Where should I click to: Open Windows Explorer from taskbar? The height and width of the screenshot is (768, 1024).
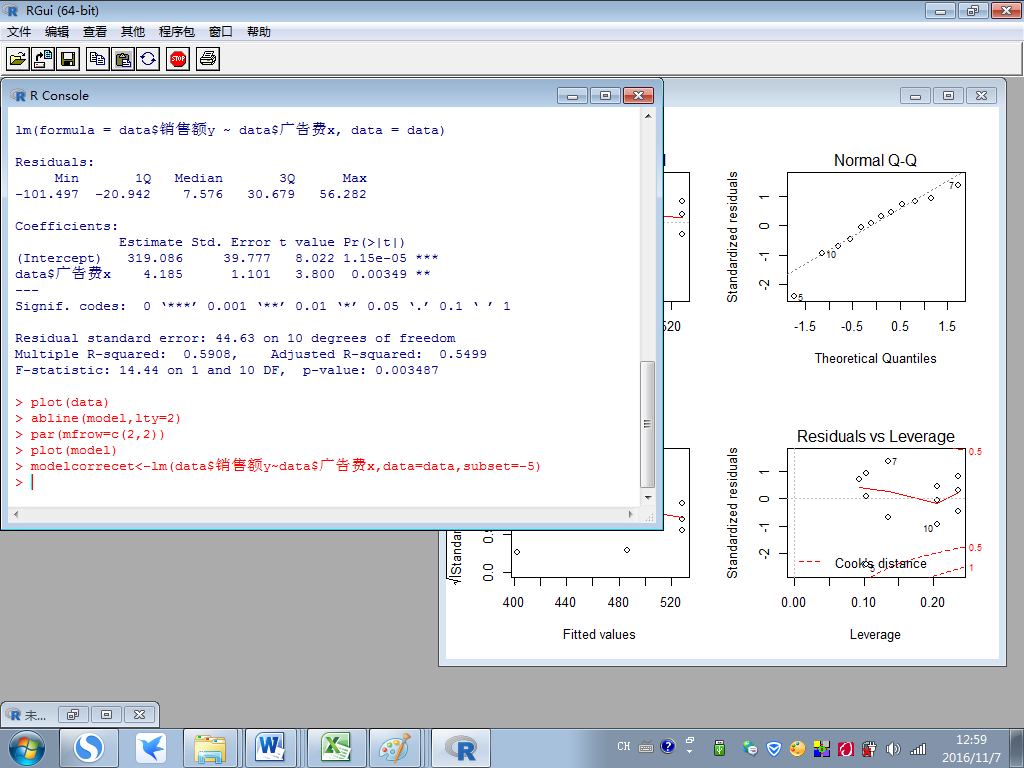point(210,748)
